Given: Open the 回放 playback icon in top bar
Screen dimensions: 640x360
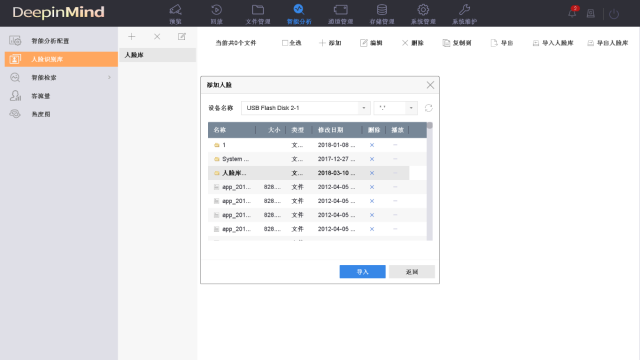Looking at the screenshot, I should pyautogui.click(x=217, y=10).
